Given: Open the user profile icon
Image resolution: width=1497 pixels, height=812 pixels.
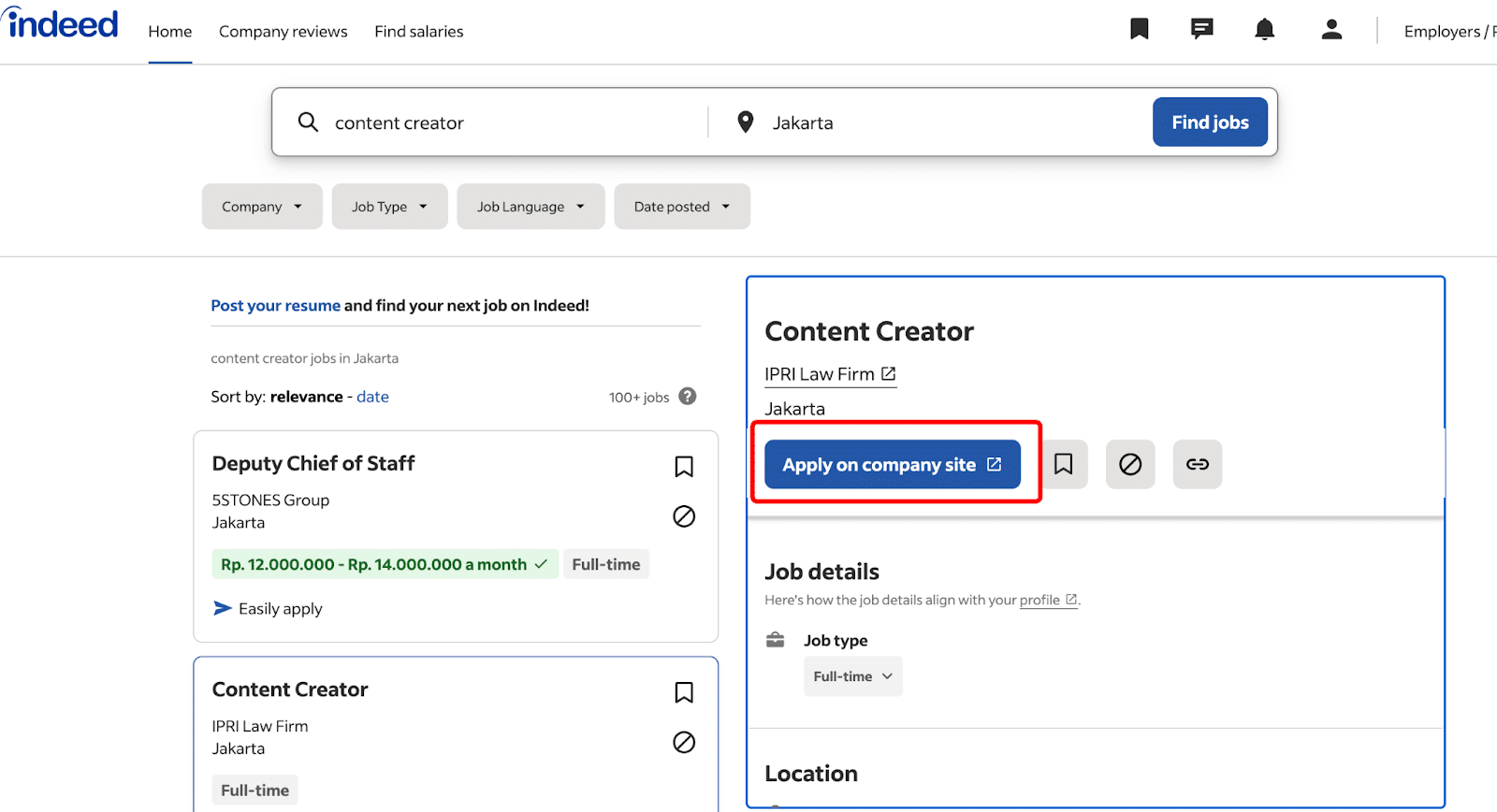Looking at the screenshot, I should pos(1331,30).
